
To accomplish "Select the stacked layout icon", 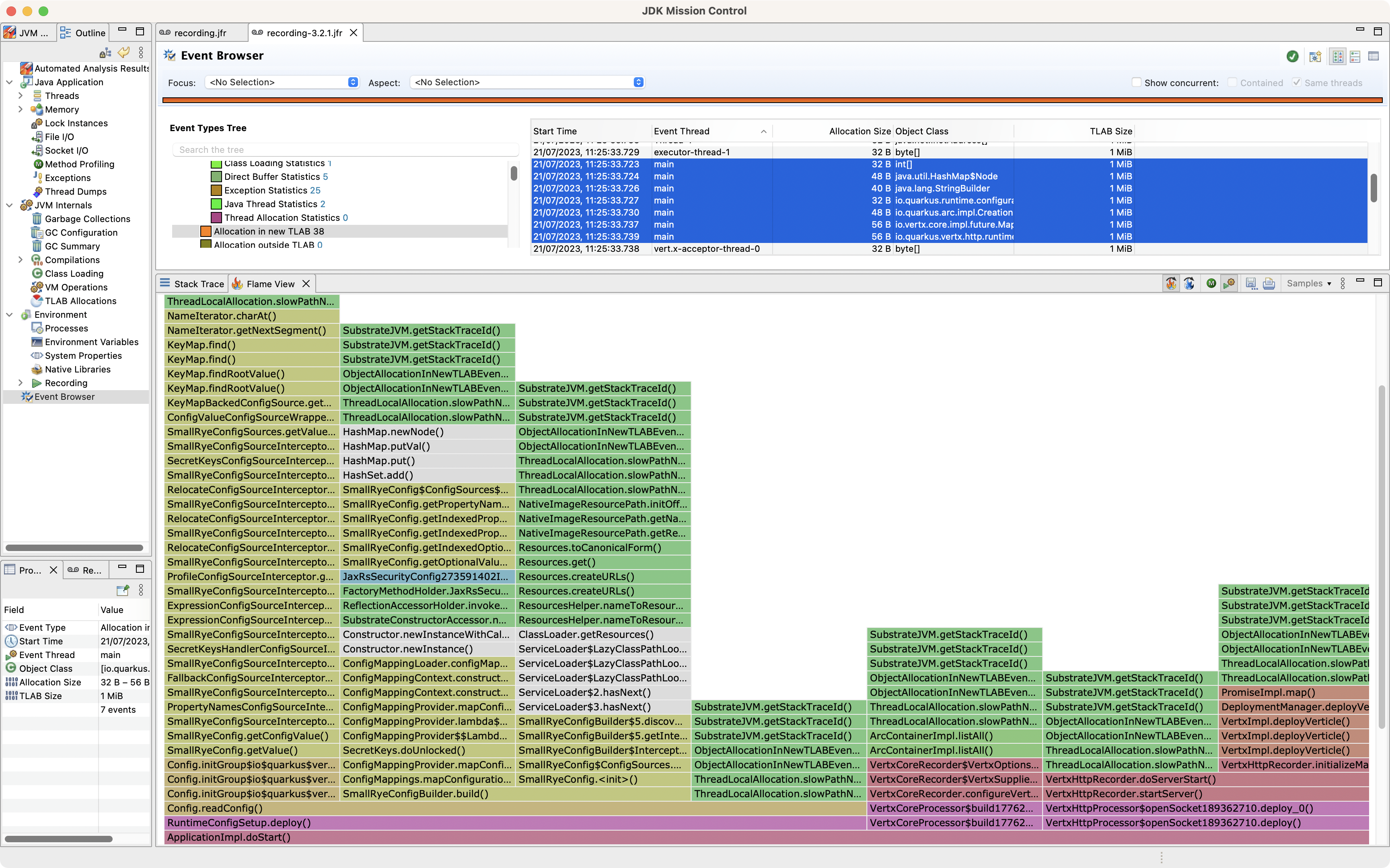I will (1355, 56).
